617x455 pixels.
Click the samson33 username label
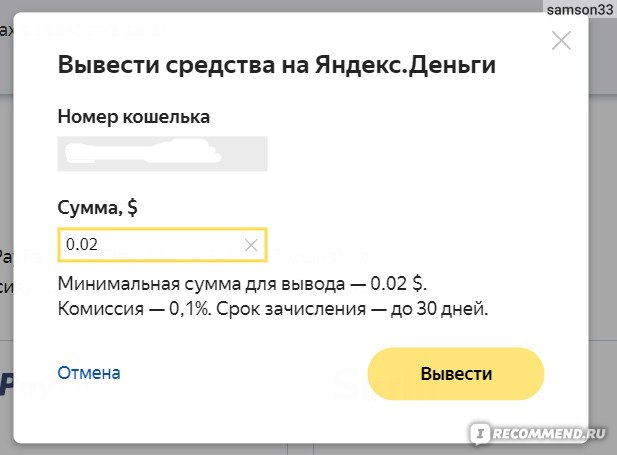(580, 9)
